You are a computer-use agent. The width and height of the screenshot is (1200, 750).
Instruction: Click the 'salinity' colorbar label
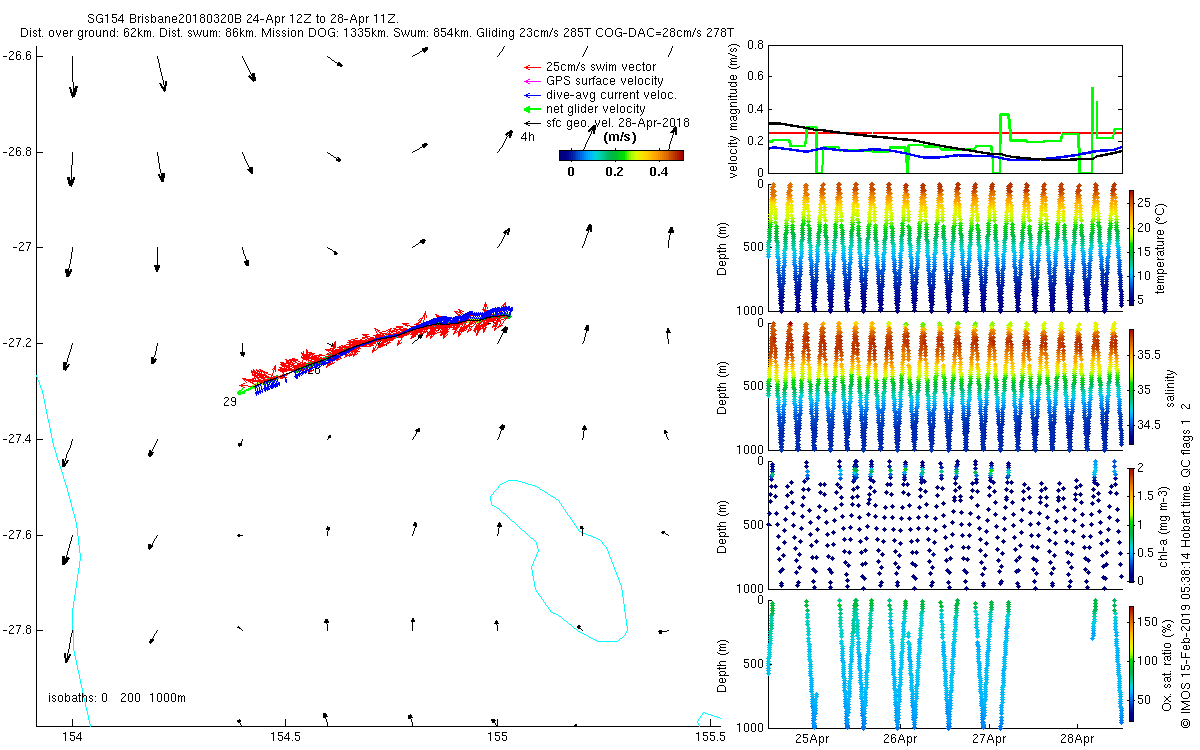[x=1169, y=387]
